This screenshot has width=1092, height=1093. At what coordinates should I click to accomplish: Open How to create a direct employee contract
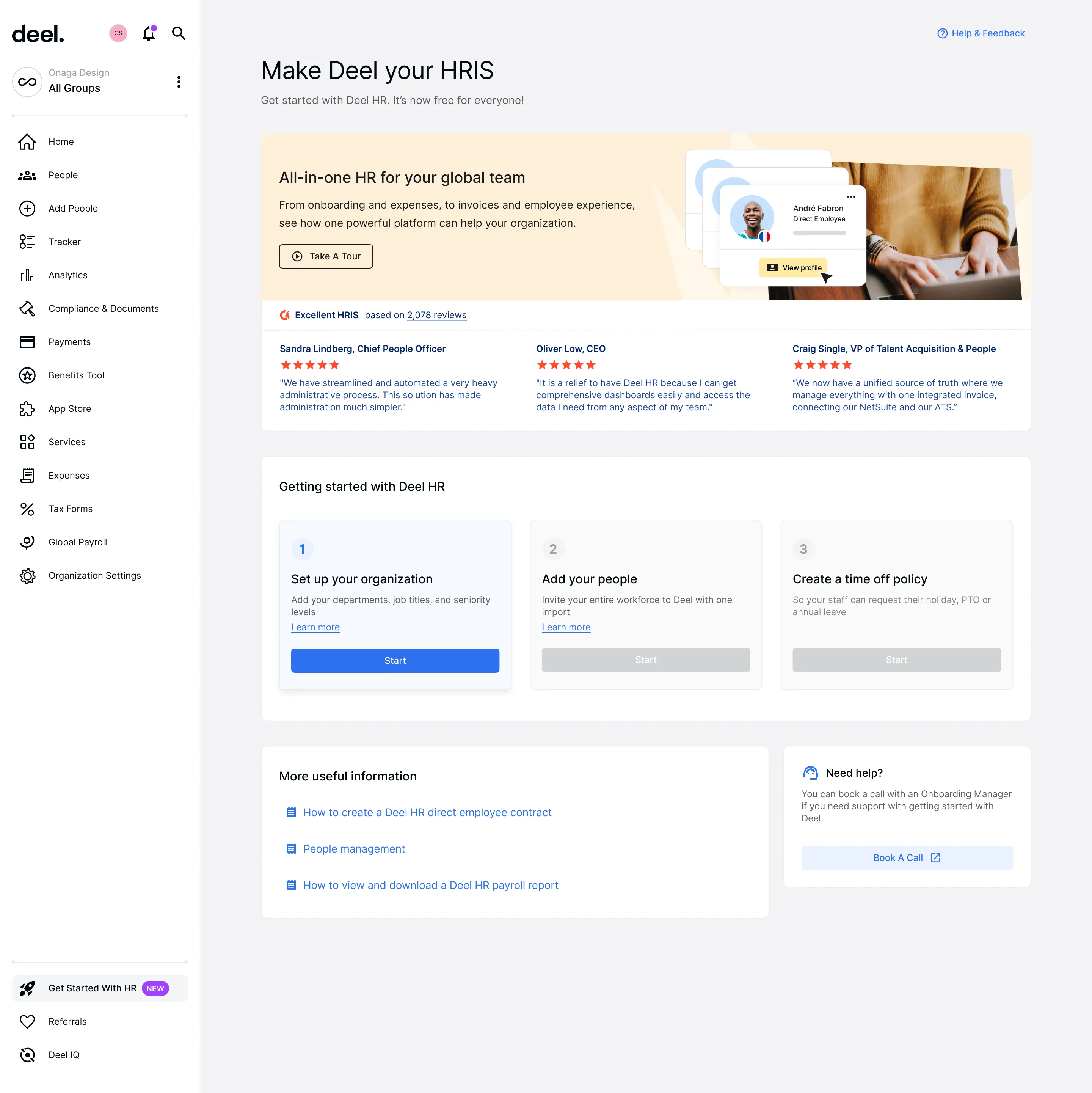(427, 812)
